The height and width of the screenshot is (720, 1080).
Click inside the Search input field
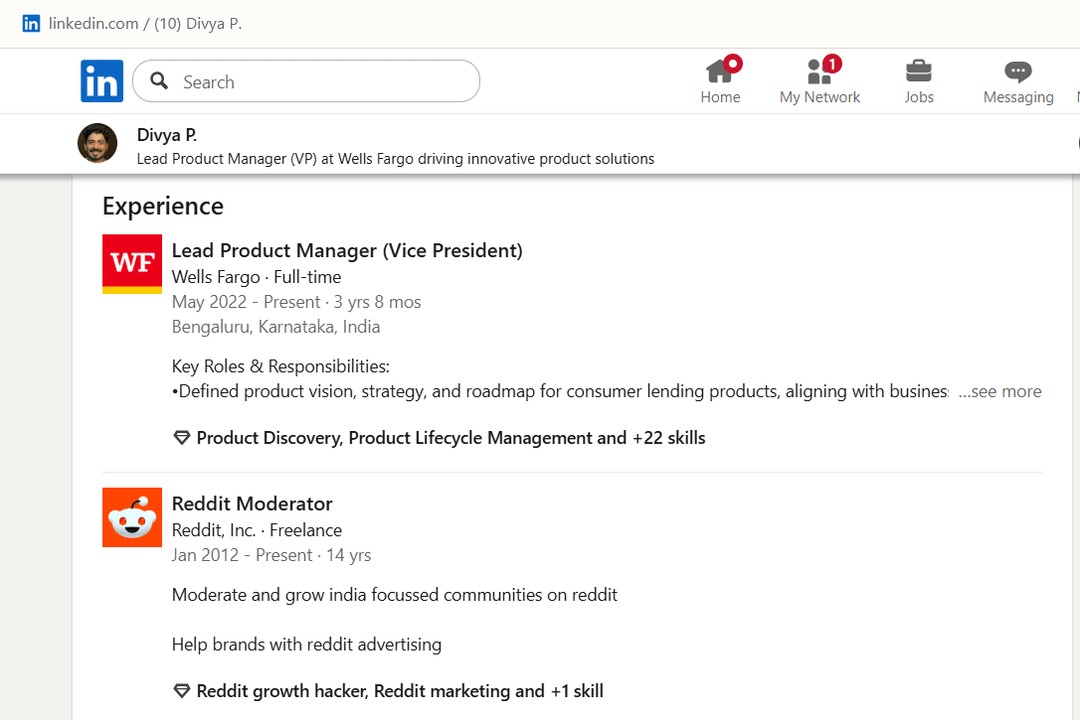click(x=320, y=82)
